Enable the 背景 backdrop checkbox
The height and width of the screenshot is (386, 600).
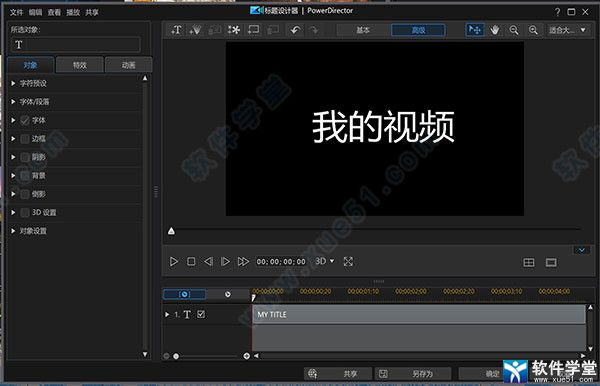pyautogui.click(x=25, y=176)
